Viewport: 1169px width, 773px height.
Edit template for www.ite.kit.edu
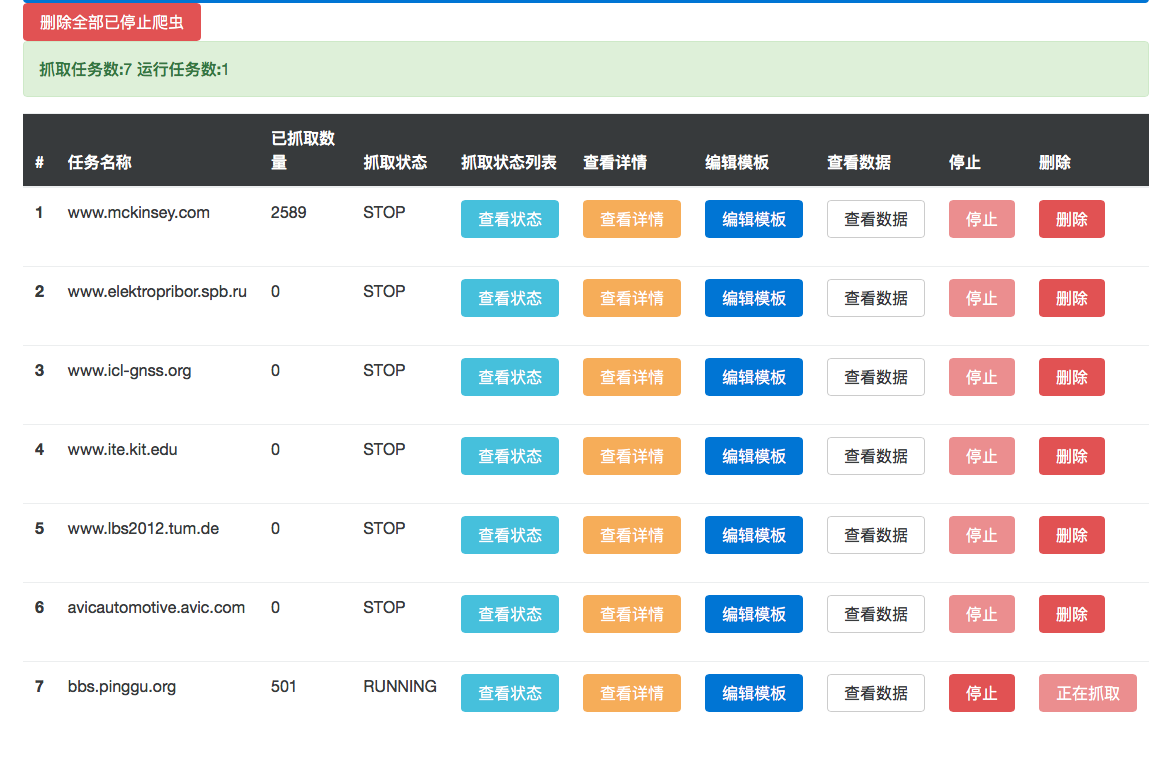click(753, 456)
